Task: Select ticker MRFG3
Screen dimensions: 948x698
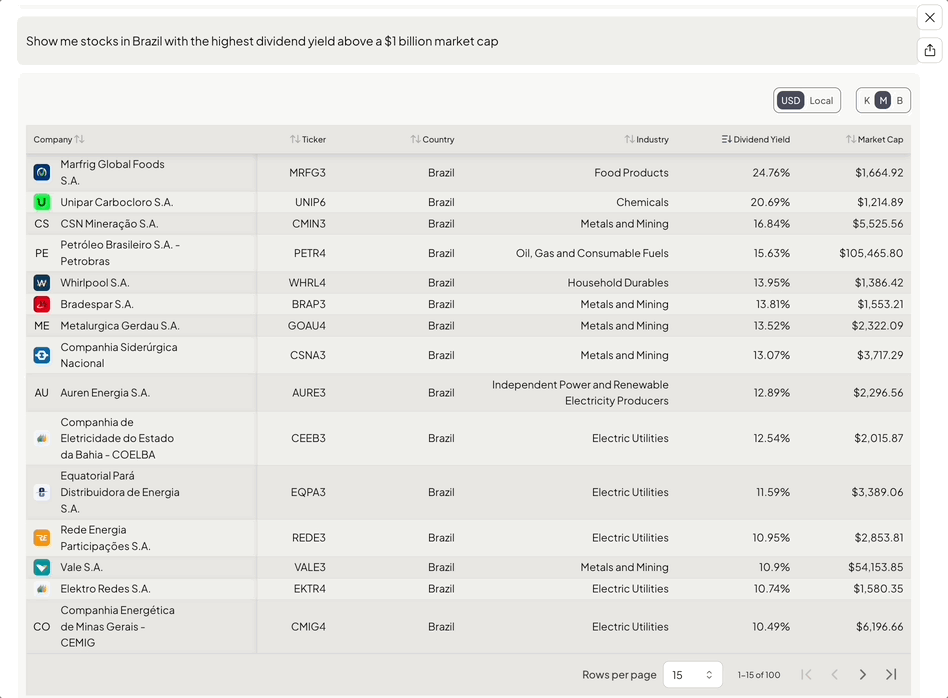Action: (307, 172)
